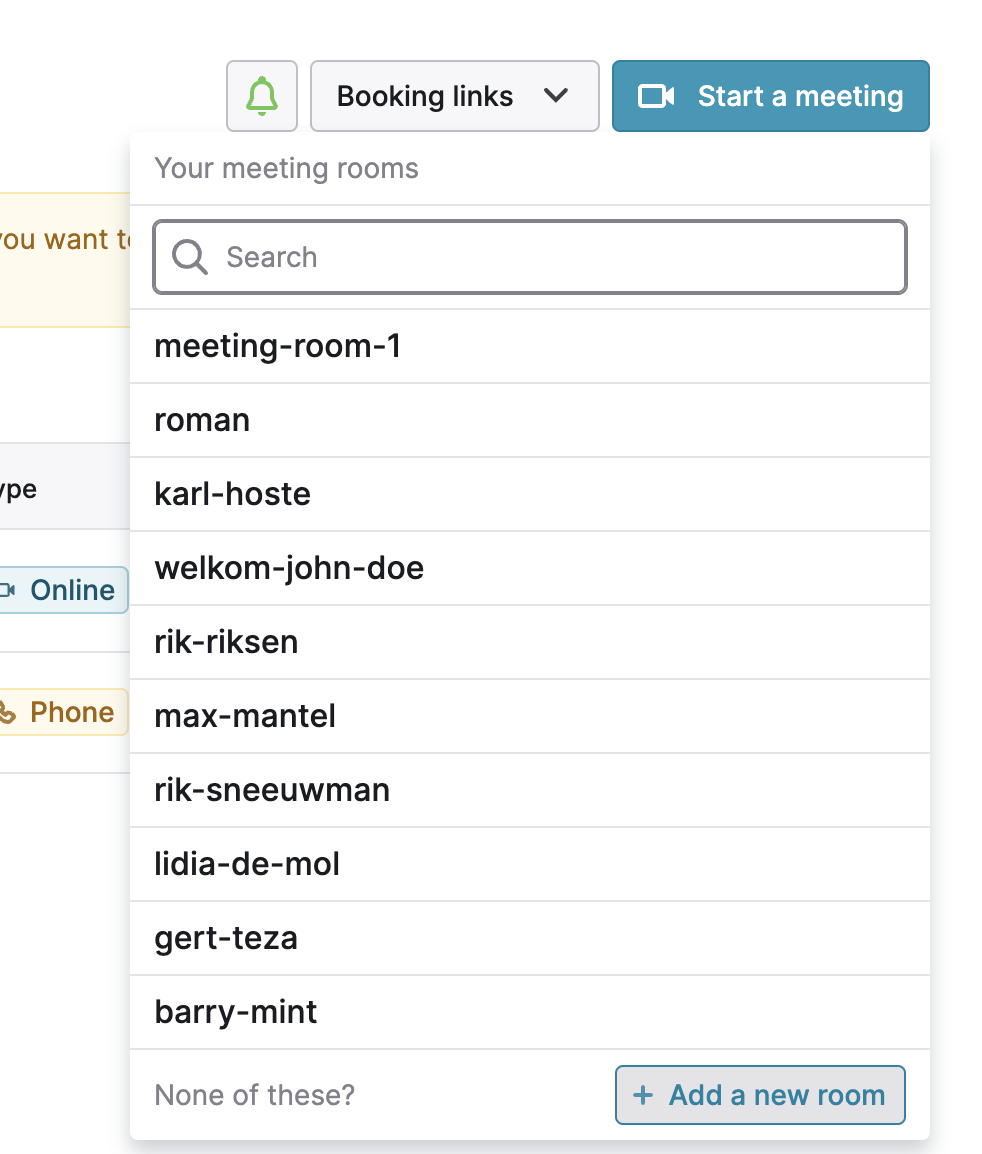
Task: Click the camera icon on the Online badge
Action: pyautogui.click(x=7, y=590)
